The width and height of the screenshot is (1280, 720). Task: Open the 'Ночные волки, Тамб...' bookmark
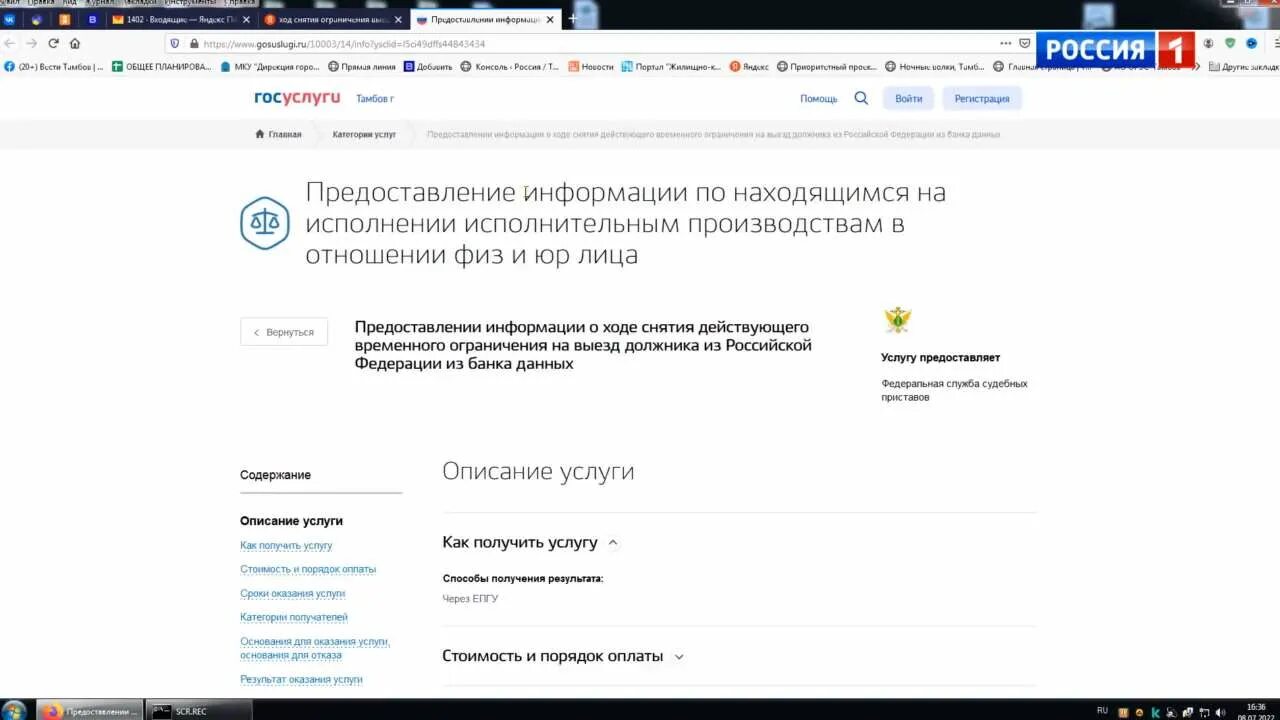(x=935, y=67)
